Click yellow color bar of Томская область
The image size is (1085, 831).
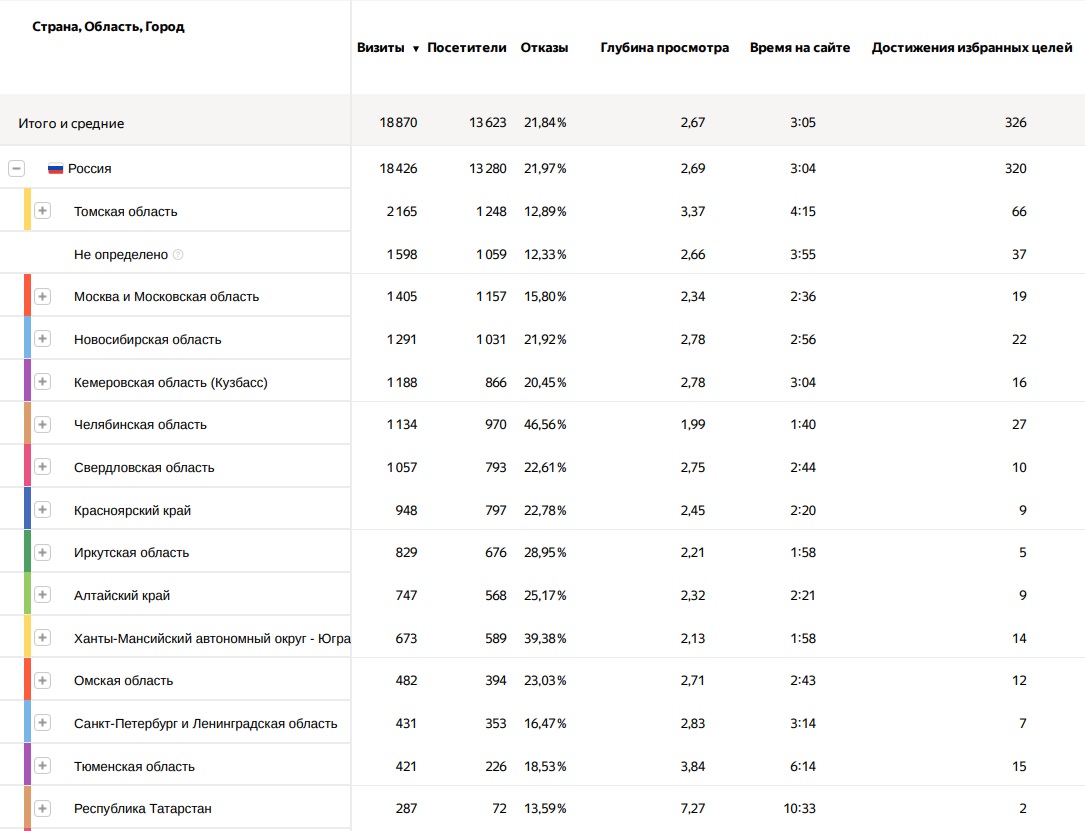coord(28,211)
